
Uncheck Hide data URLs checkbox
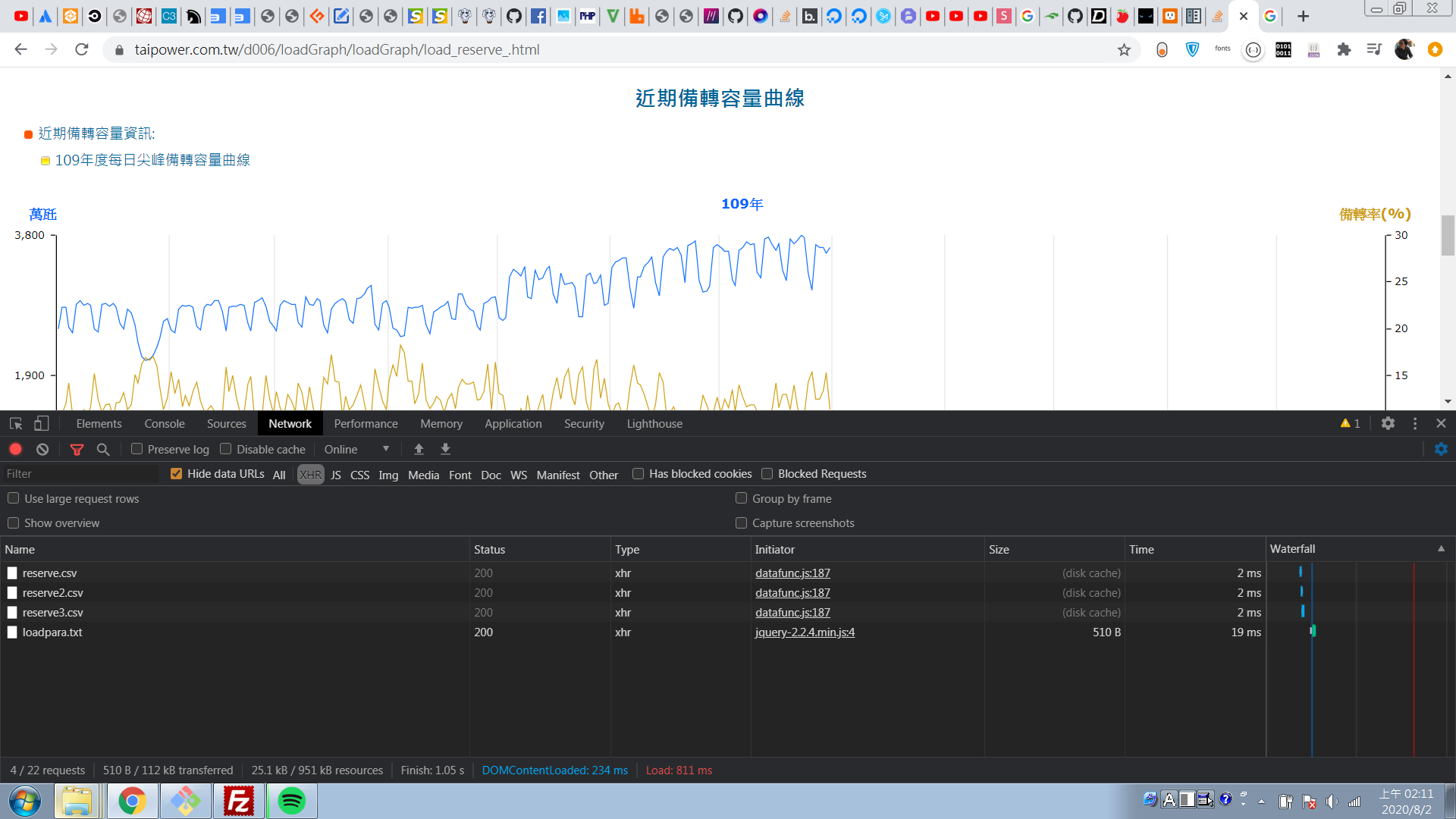(177, 474)
